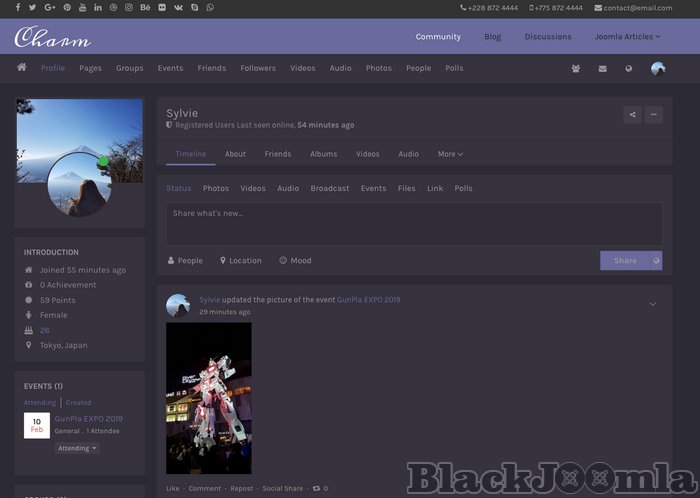Open privacy selector beside Share button
The width and height of the screenshot is (700, 498).
click(657, 261)
